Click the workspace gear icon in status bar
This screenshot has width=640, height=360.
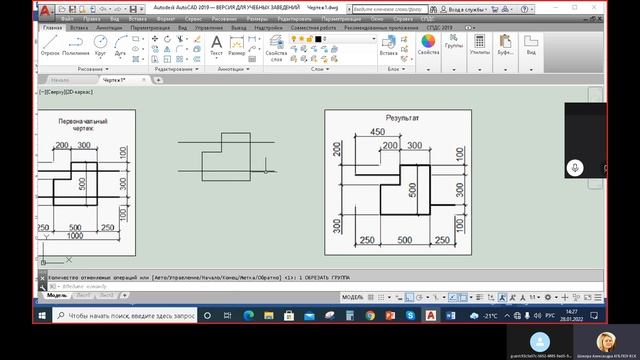[548, 298]
